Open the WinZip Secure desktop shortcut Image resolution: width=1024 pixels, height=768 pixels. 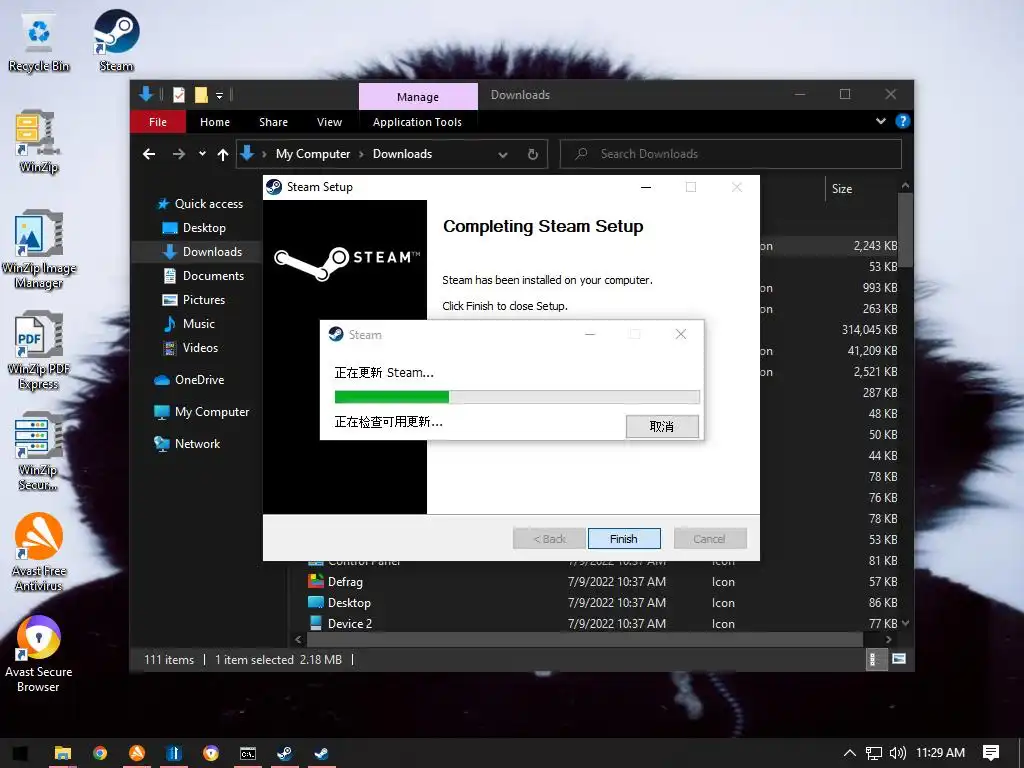39,451
